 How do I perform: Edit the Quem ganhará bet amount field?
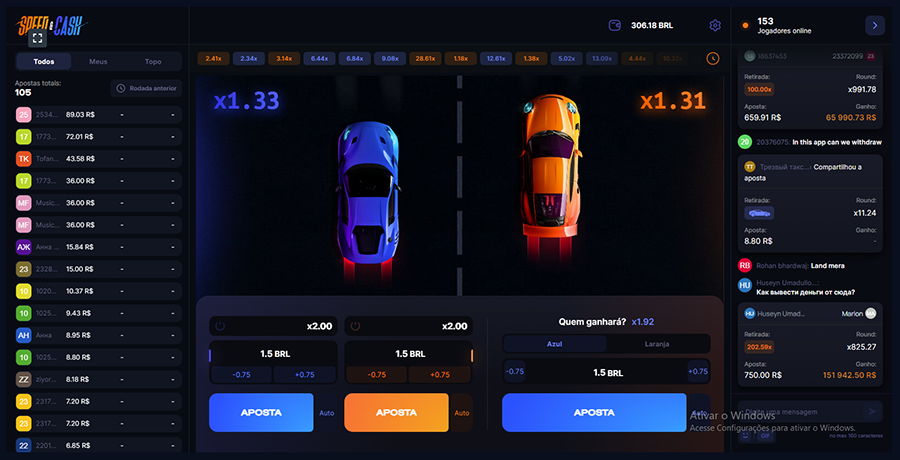pyautogui.click(x=607, y=372)
